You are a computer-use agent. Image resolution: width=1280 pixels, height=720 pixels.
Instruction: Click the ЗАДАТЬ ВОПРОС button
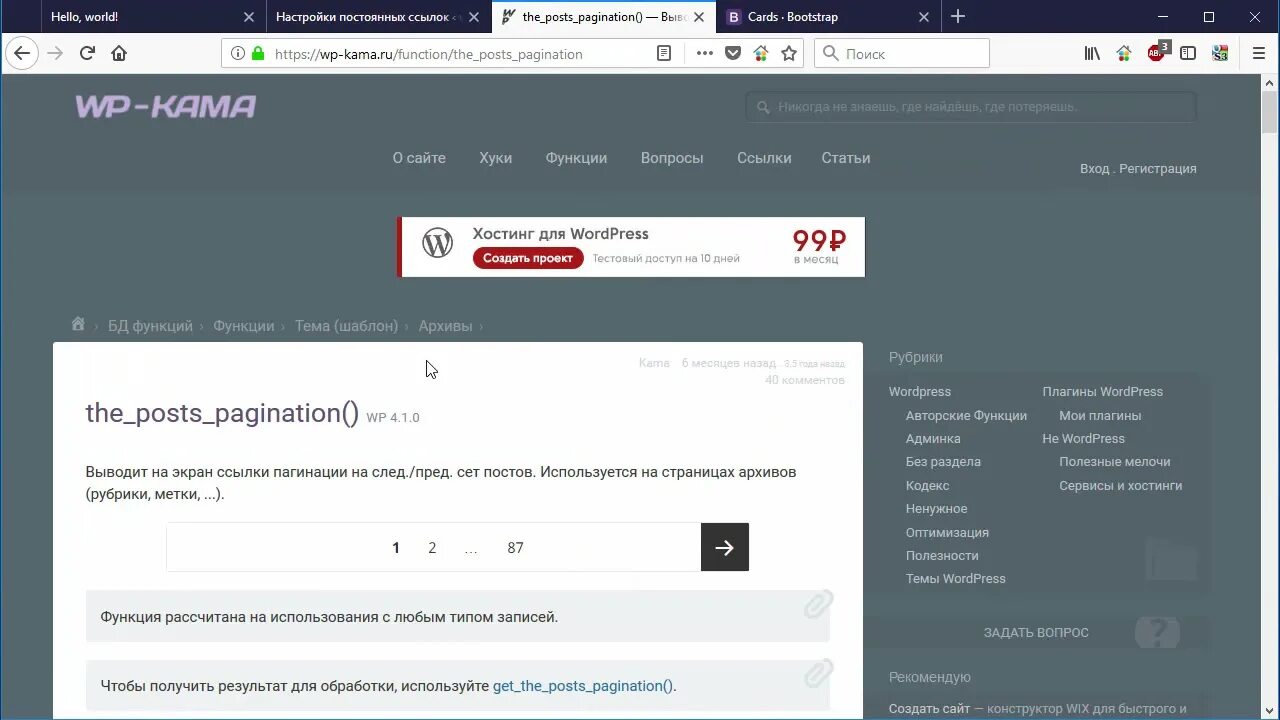1036,632
